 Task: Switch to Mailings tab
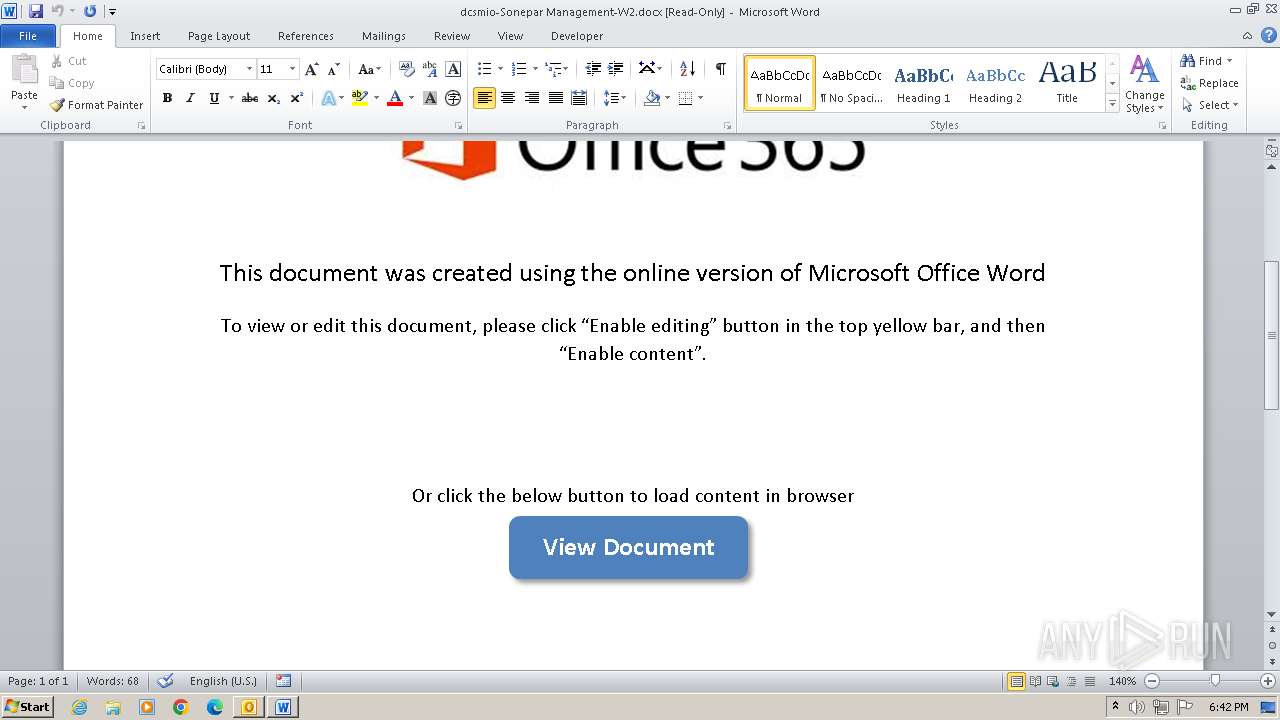pyautogui.click(x=384, y=36)
